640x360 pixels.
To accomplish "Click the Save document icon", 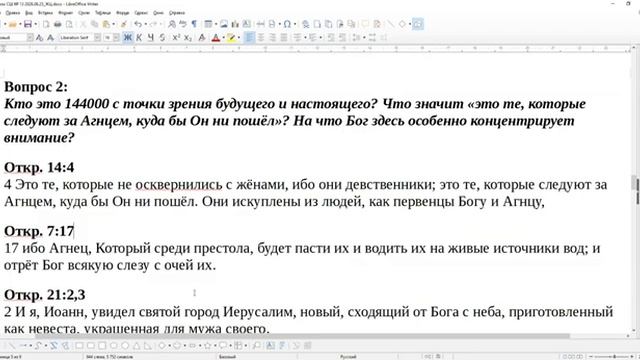I will pos(28,24).
